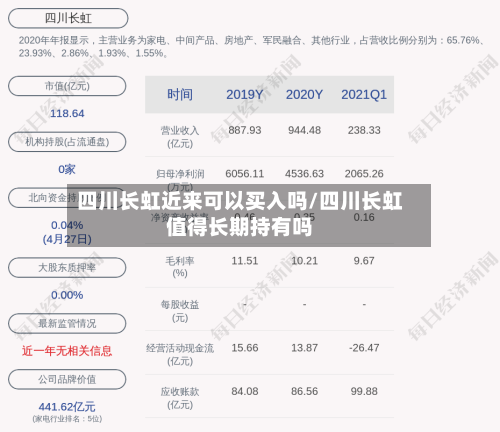
Task: Click the 2020年年报显示 description paragraph
Action: pyautogui.click(x=252, y=47)
